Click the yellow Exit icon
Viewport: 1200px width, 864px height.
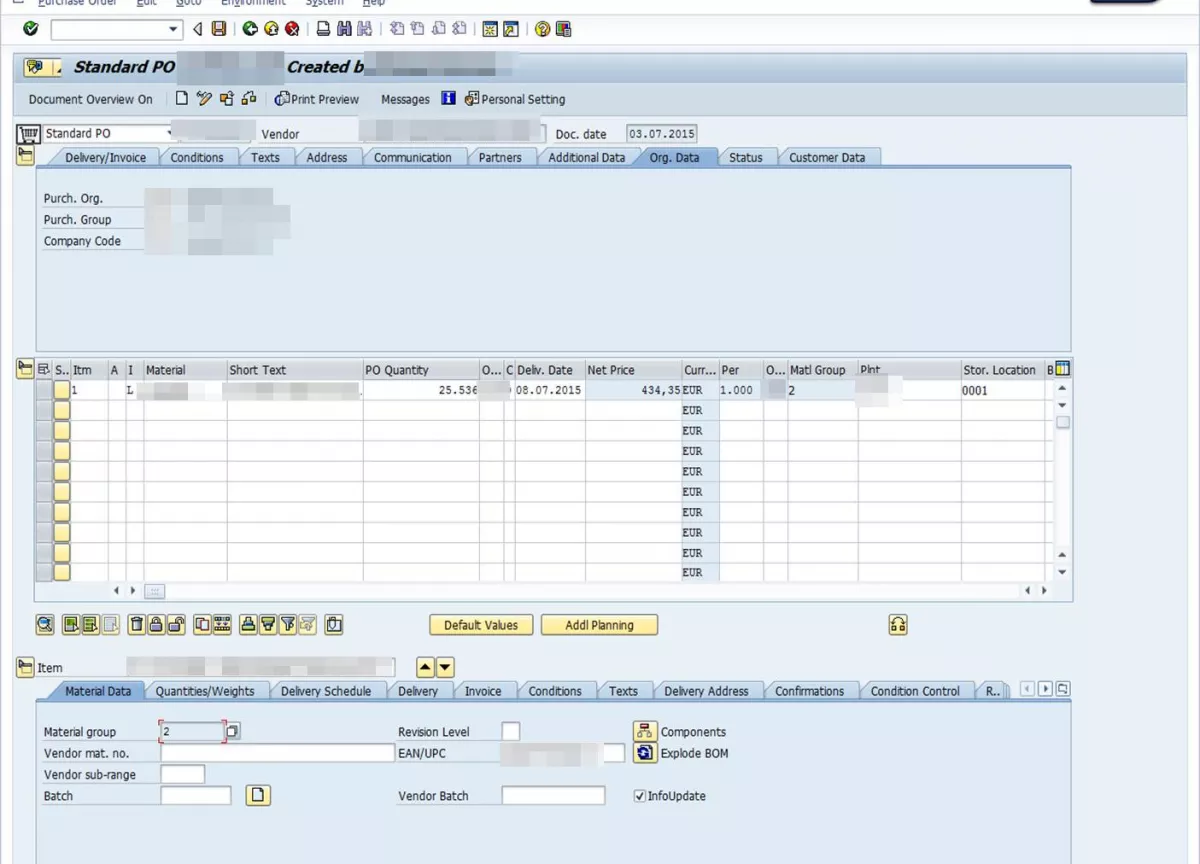point(271,29)
